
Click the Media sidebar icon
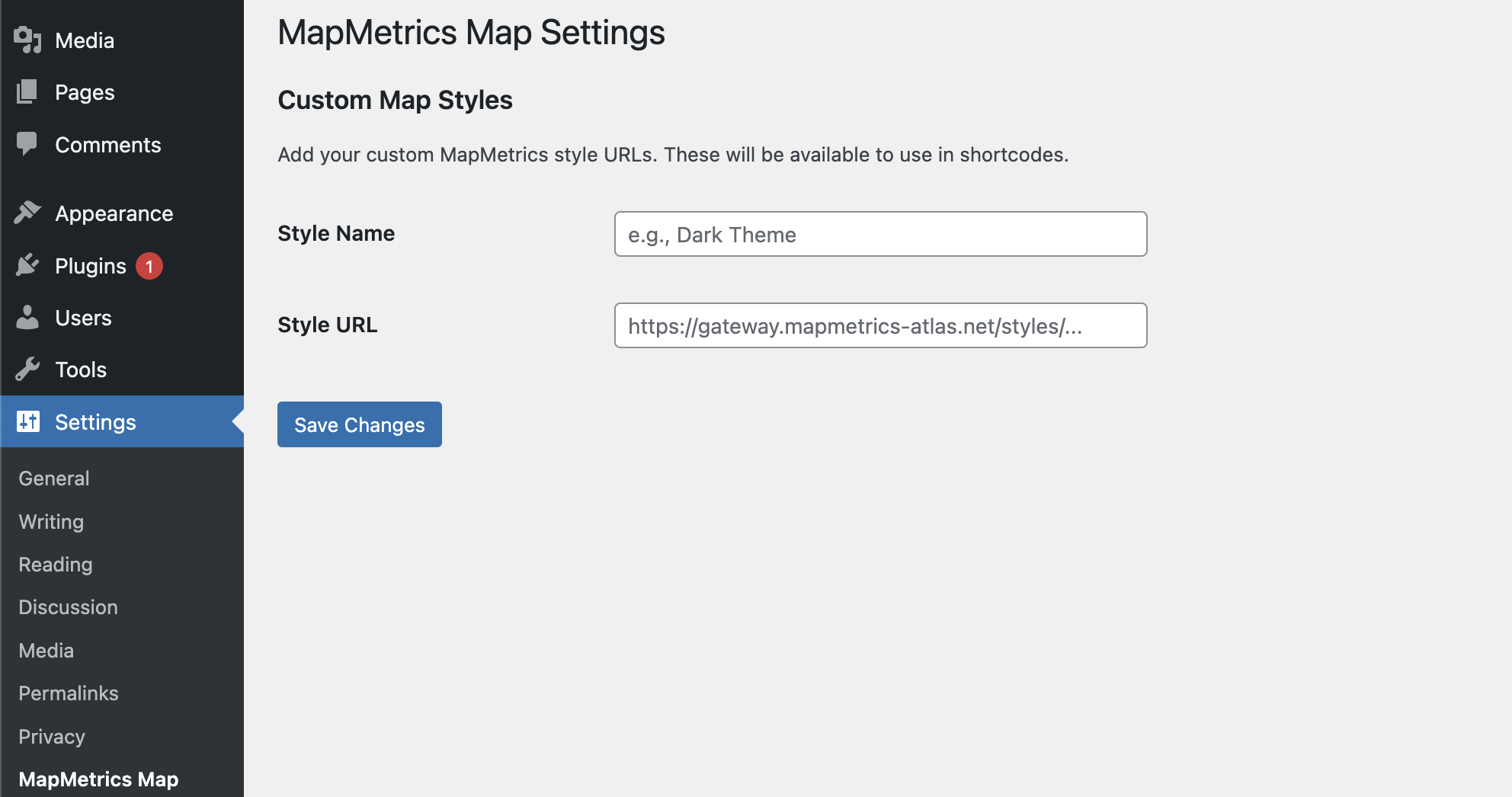(x=27, y=40)
